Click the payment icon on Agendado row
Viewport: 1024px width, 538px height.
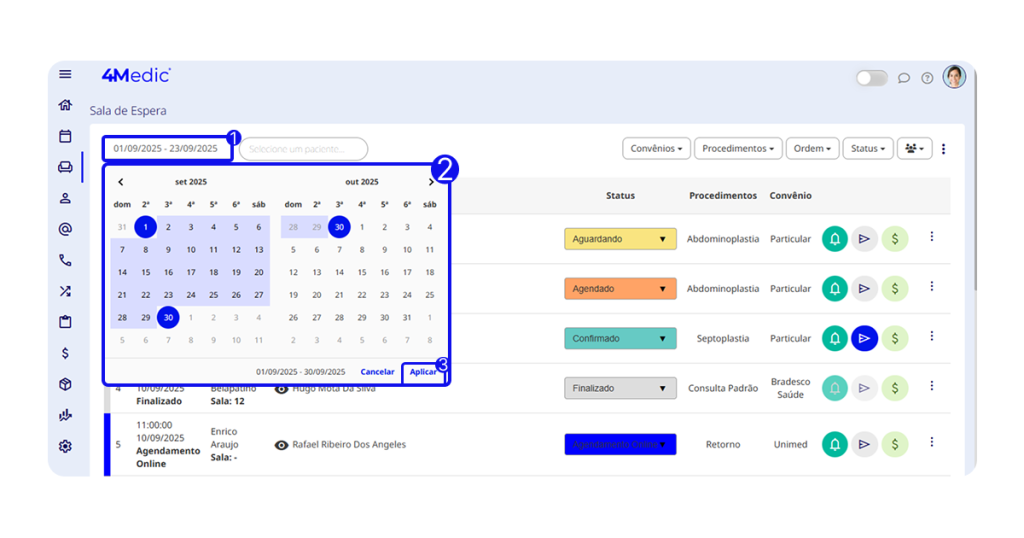pyautogui.click(x=894, y=289)
